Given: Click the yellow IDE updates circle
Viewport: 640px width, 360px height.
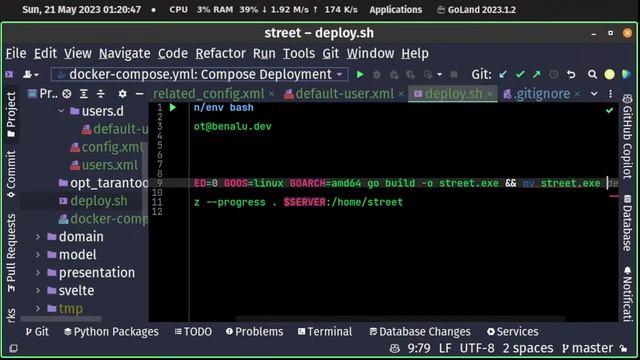Looking at the screenshot, I should point(609,75).
